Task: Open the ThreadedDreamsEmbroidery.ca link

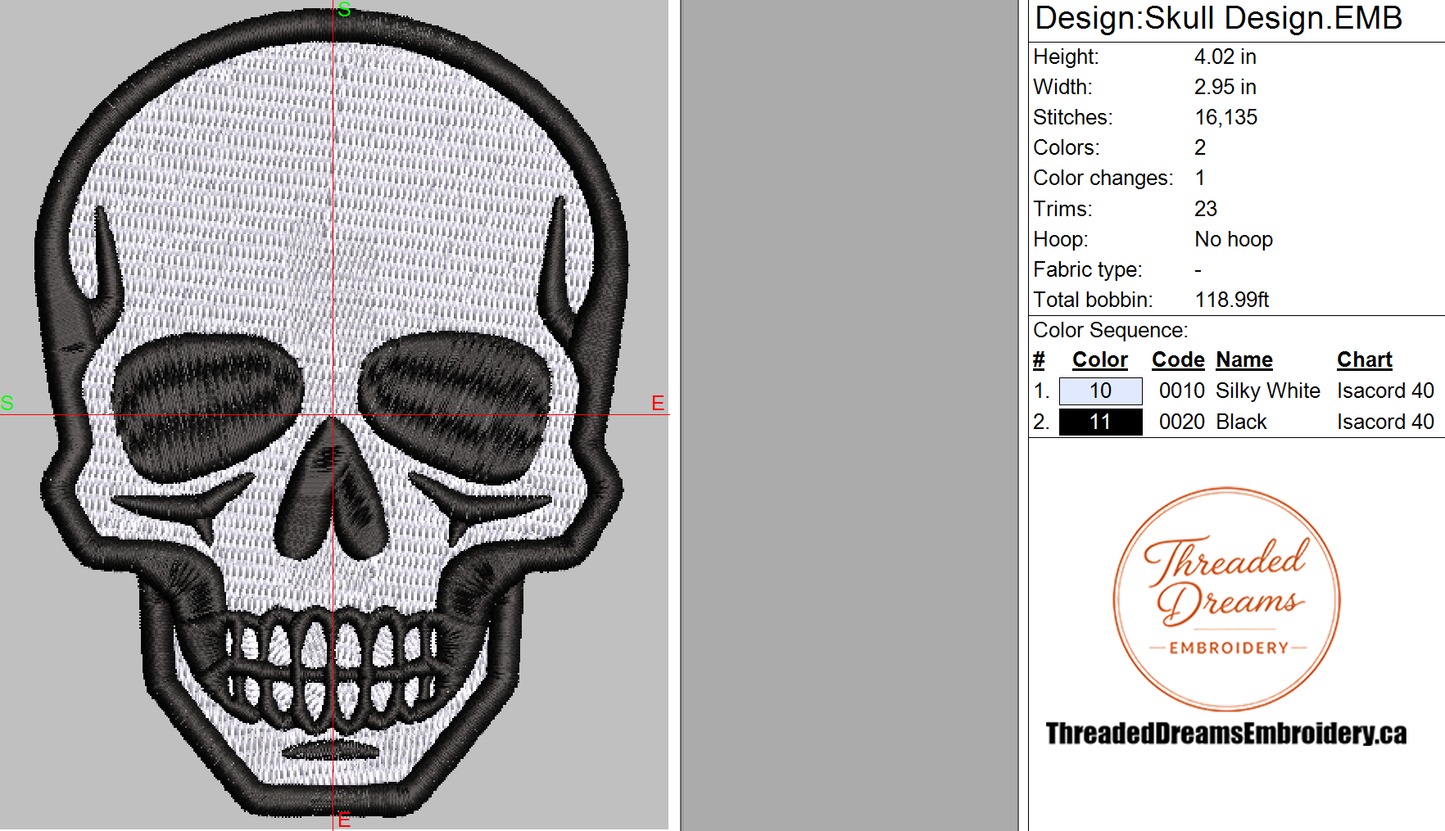Action: pyautogui.click(x=1226, y=734)
